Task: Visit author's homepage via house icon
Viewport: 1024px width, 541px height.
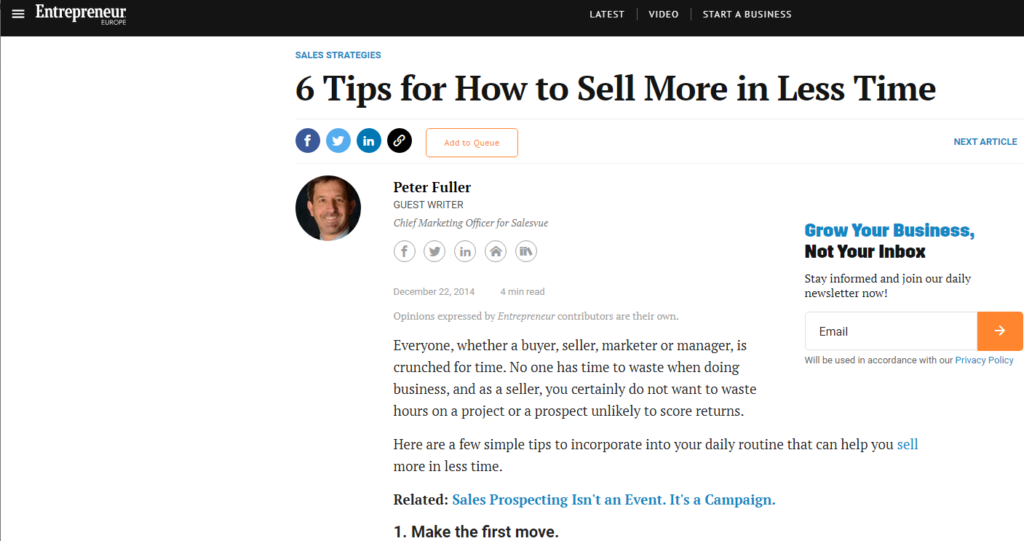Action: coord(495,251)
